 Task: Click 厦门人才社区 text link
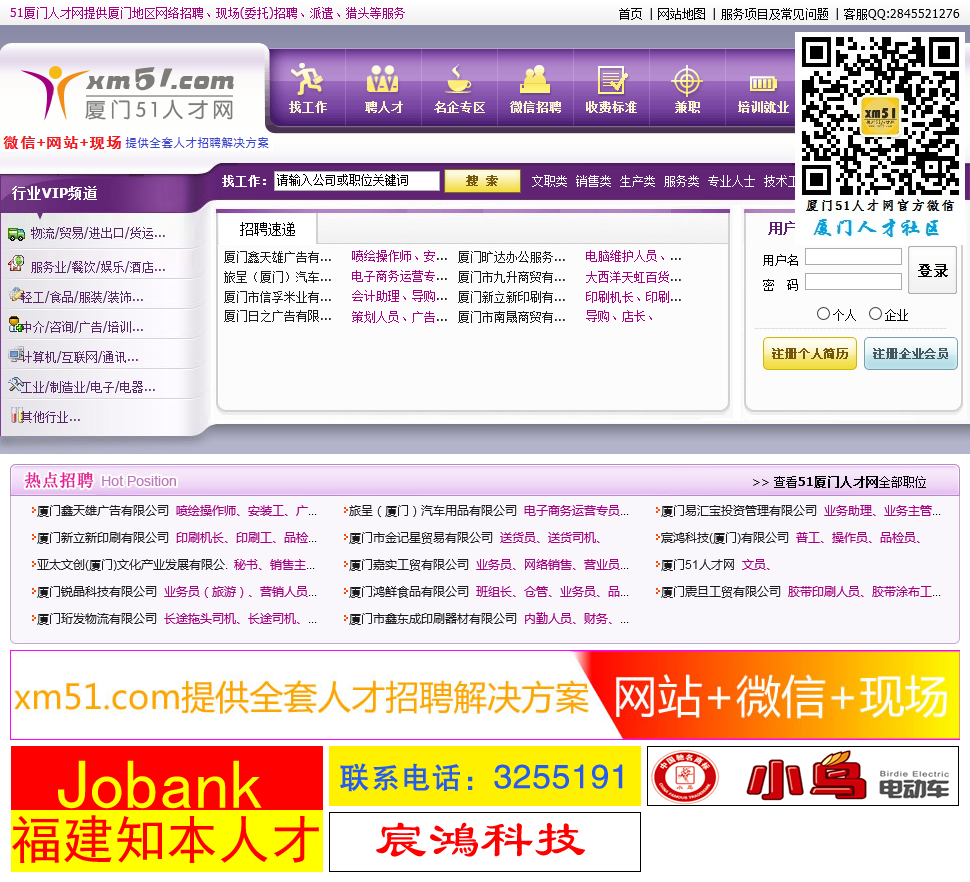tap(876, 228)
